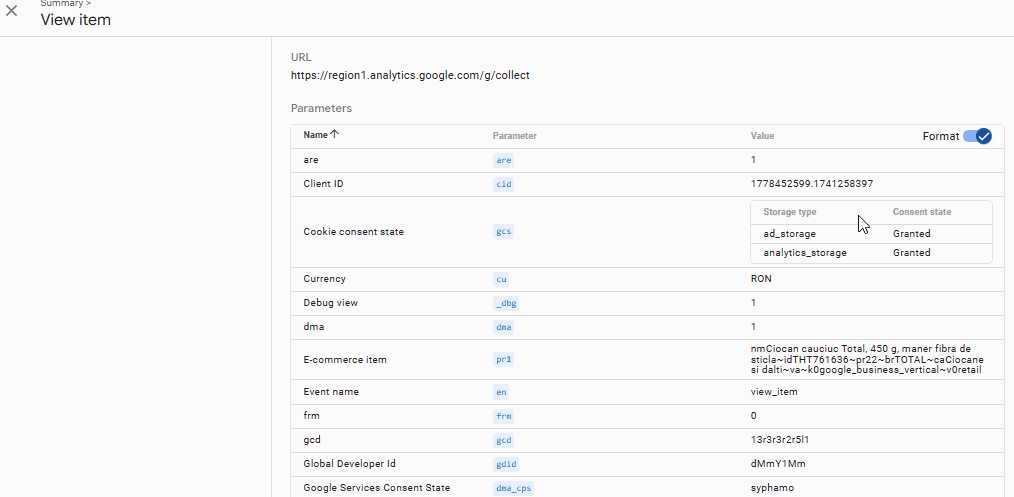Select the 'gcs' parameter chip

(504, 232)
